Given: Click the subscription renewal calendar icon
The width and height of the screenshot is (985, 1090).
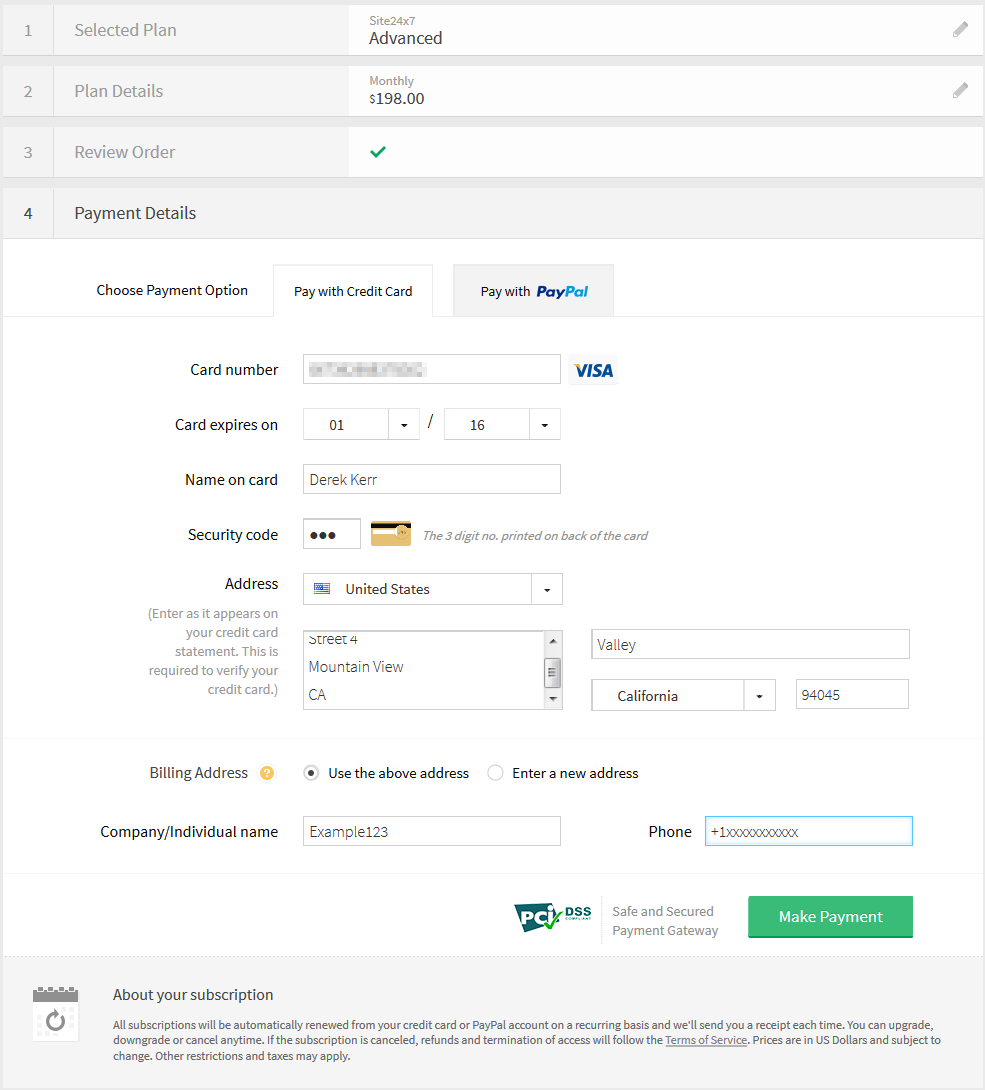Looking at the screenshot, I should click(x=55, y=1013).
